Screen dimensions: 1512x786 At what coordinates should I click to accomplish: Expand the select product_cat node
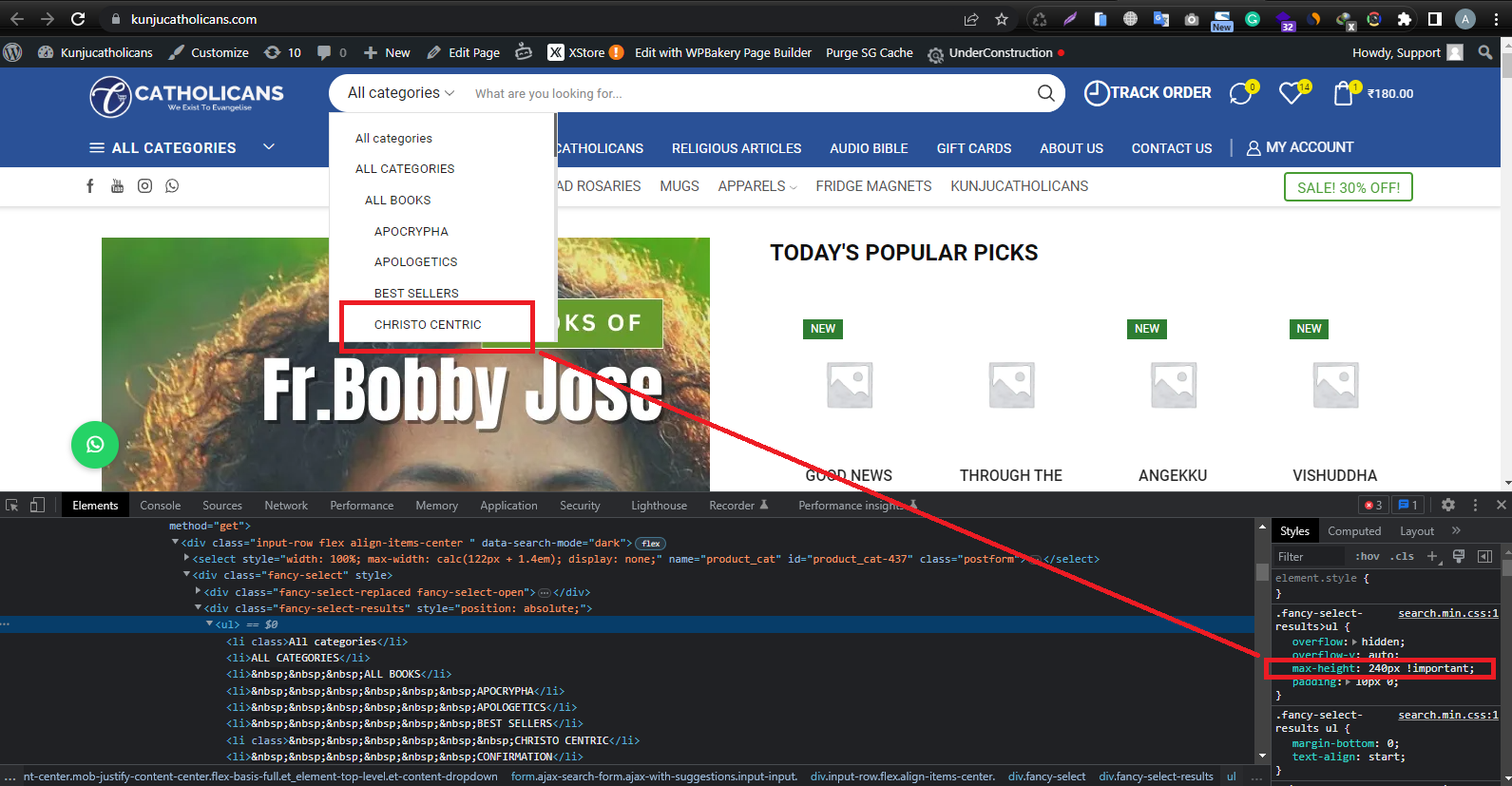pos(187,559)
